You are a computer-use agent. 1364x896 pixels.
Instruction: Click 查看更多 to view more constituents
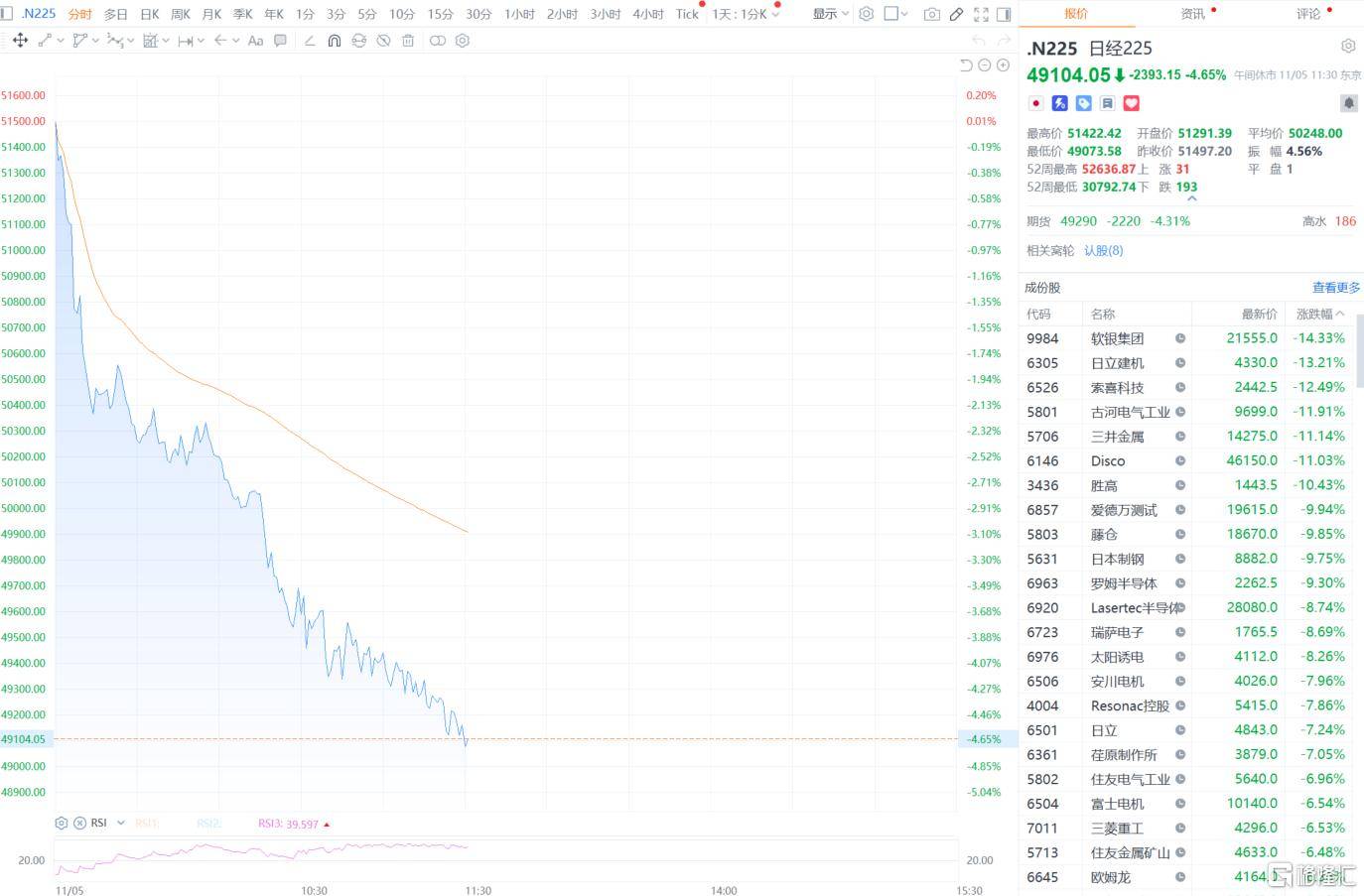click(1335, 287)
